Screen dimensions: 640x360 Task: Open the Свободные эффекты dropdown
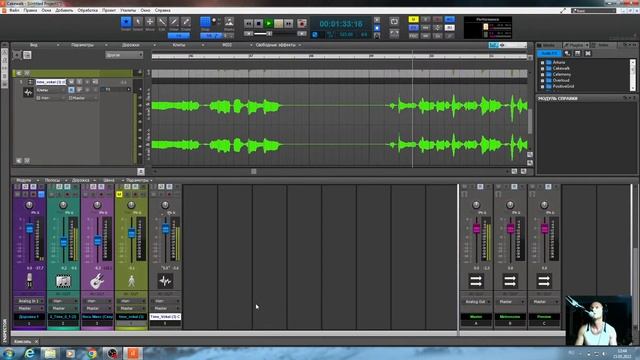pos(278,45)
